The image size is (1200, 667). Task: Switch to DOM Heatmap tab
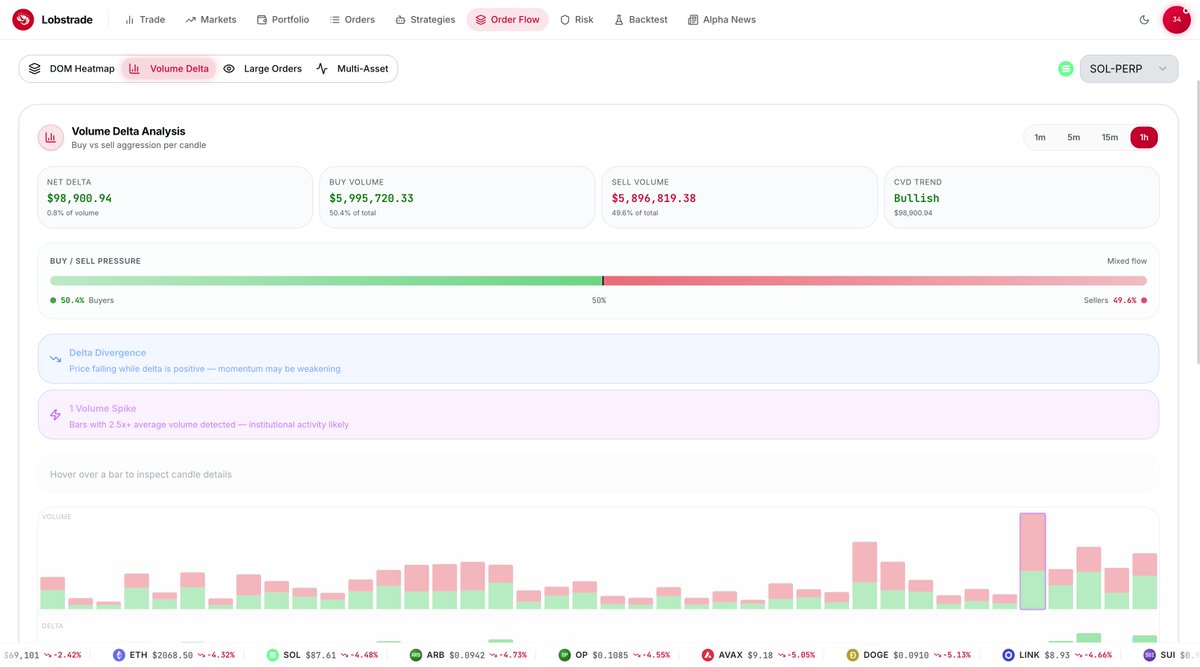tap(71, 69)
